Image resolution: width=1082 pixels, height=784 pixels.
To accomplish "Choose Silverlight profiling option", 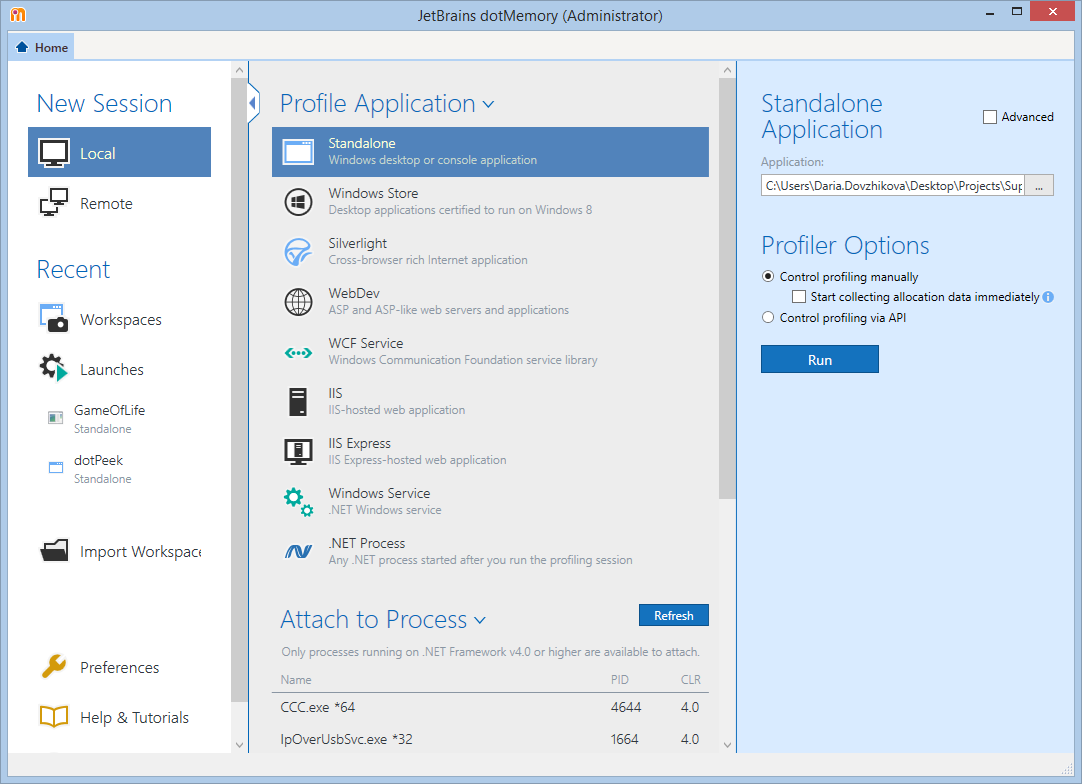I will click(490, 252).
